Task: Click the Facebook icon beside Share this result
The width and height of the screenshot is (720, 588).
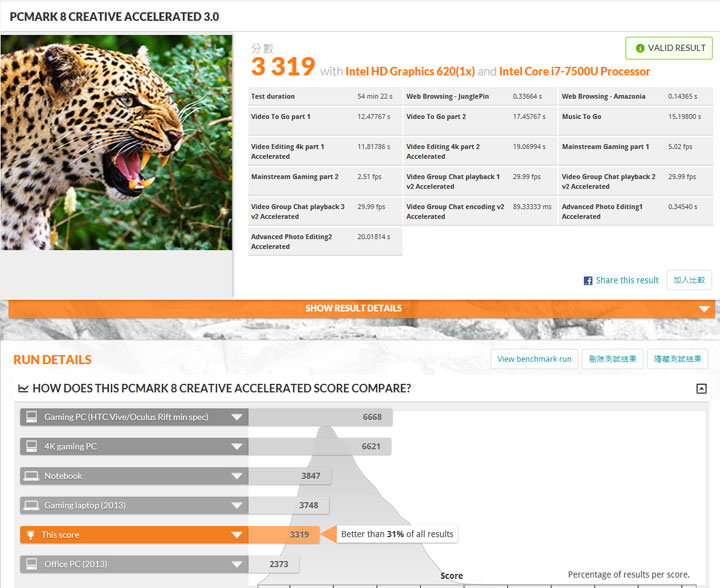Action: [x=588, y=281]
